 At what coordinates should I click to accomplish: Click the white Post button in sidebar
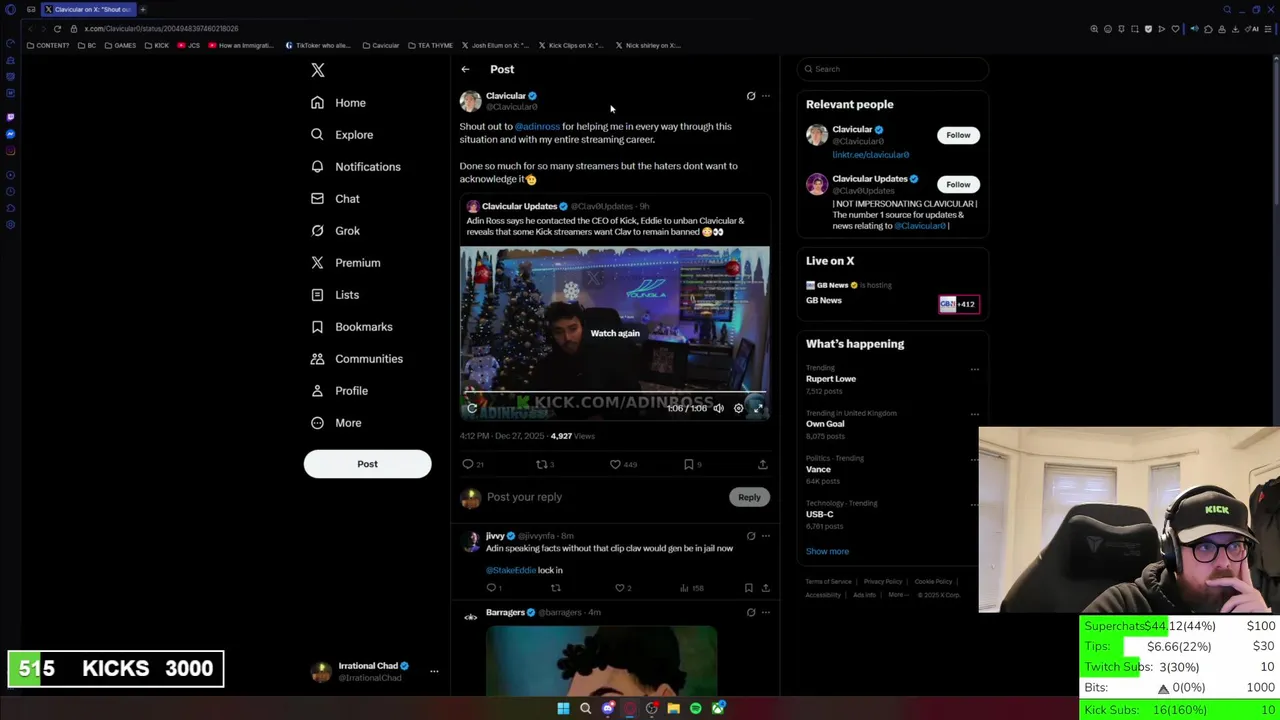367,464
